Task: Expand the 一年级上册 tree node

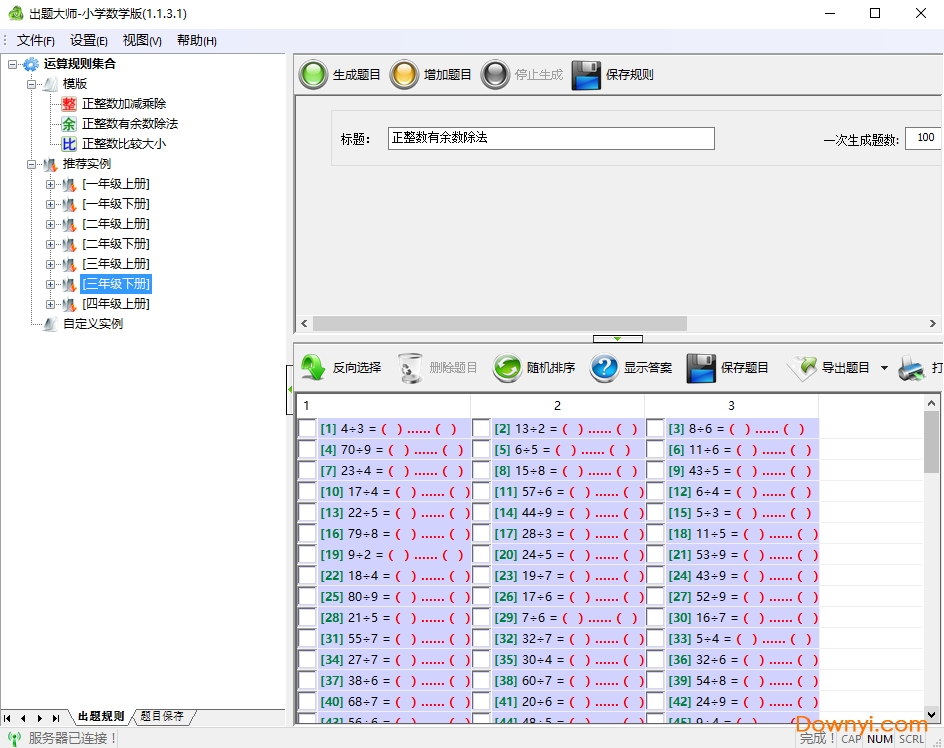Action: [x=51, y=184]
